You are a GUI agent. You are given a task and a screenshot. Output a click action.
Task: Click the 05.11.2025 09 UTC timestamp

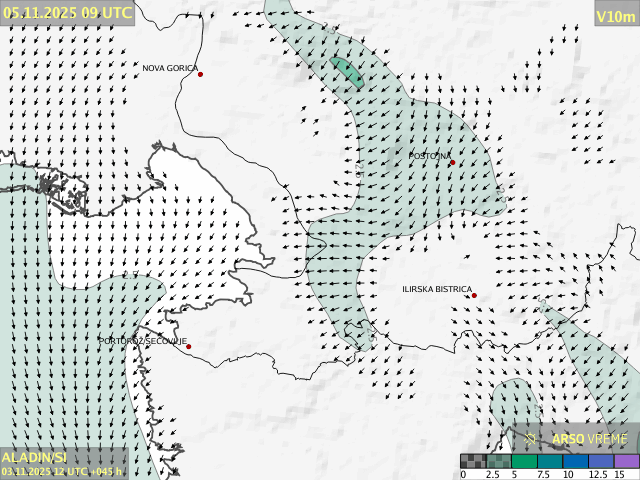point(66,12)
